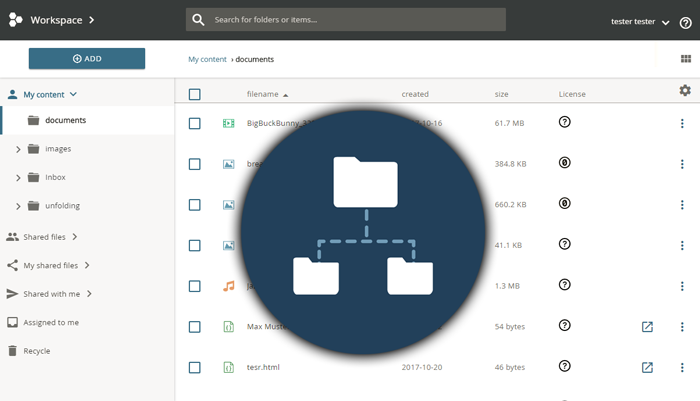Image resolution: width=700 pixels, height=401 pixels.
Task: Click the search magnifier icon
Action: click(199, 20)
